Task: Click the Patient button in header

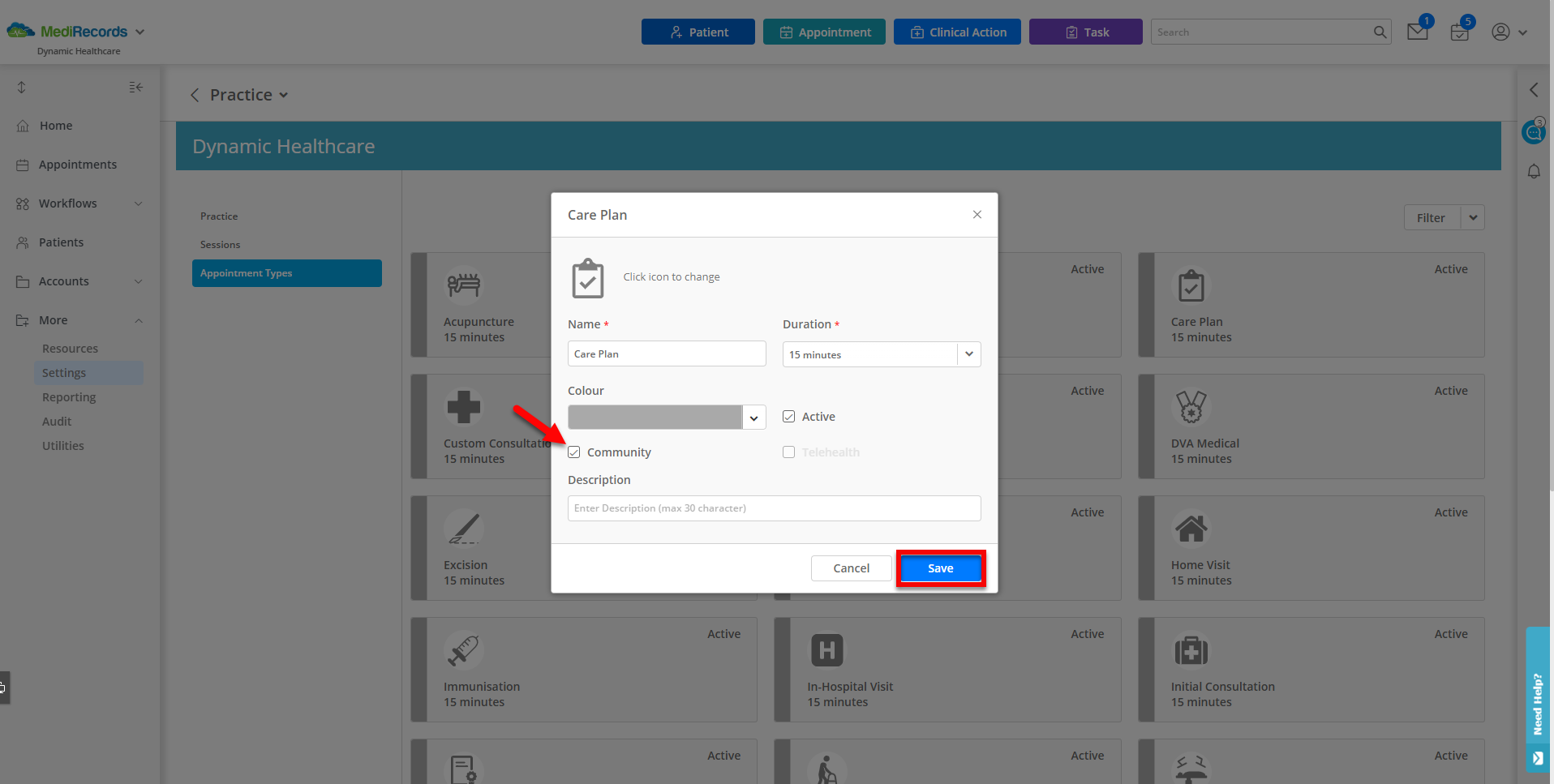Action: [x=698, y=32]
